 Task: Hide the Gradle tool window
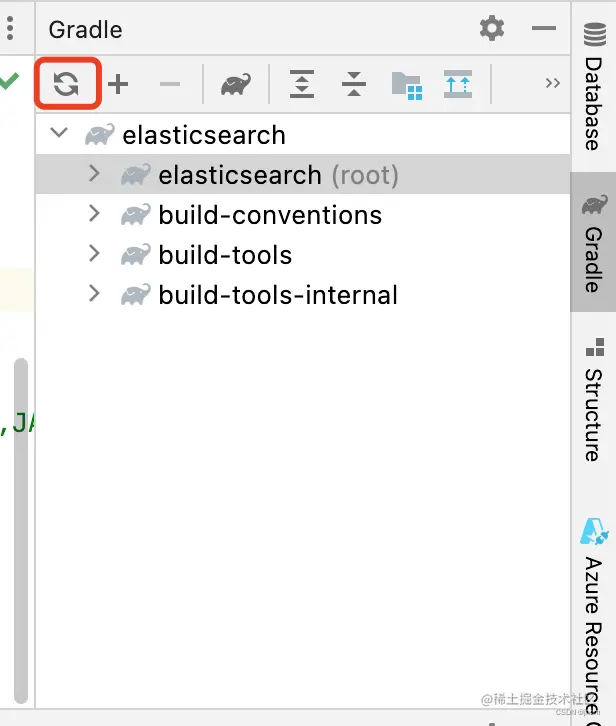544,28
